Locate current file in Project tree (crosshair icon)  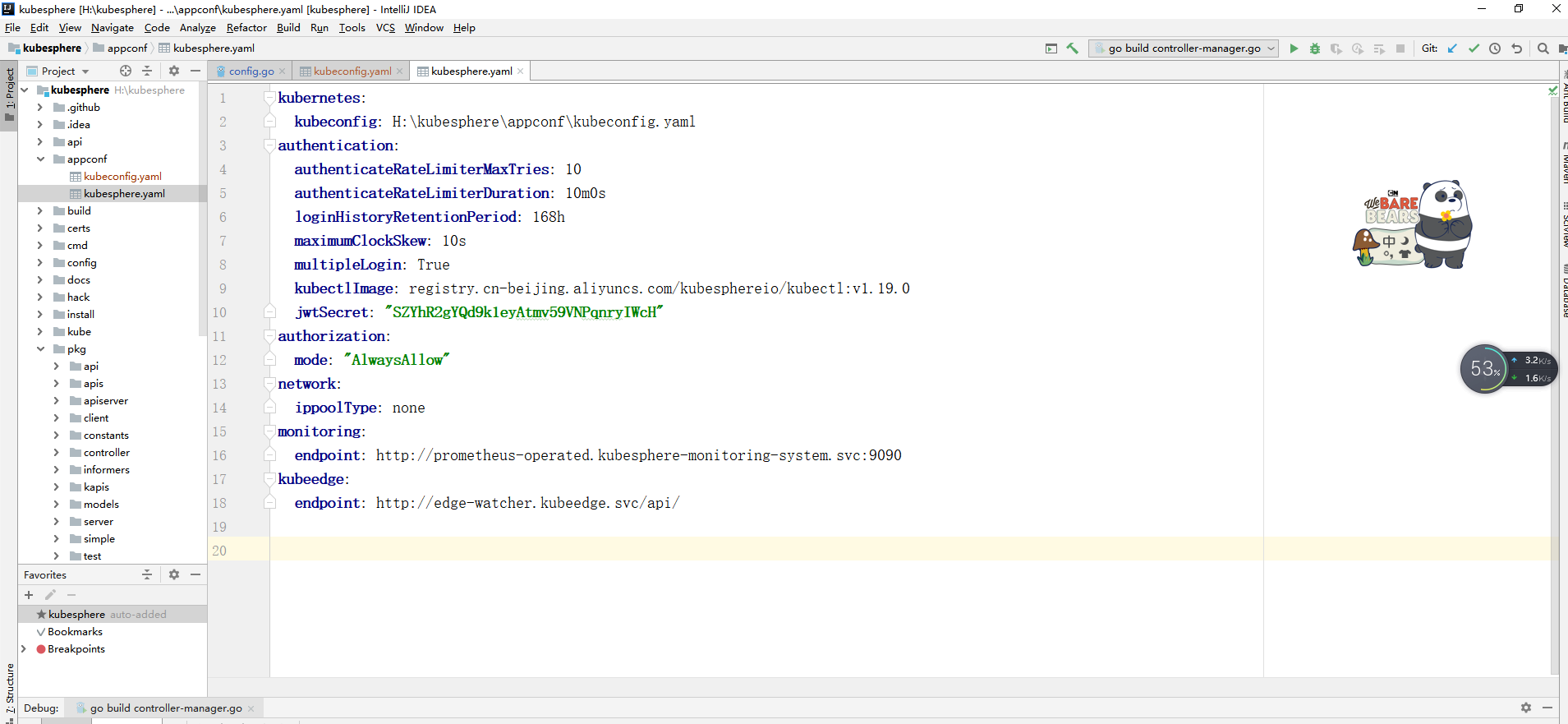point(126,71)
